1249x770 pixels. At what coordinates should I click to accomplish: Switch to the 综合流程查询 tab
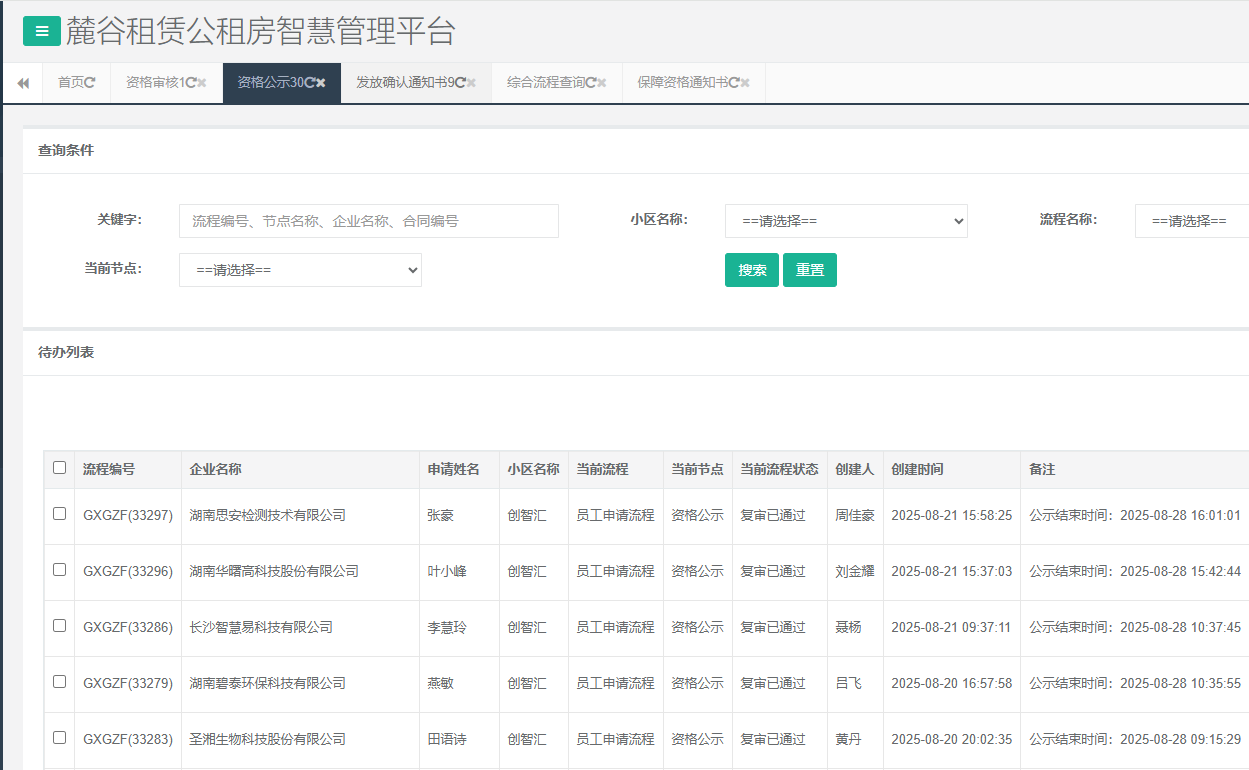[545, 83]
